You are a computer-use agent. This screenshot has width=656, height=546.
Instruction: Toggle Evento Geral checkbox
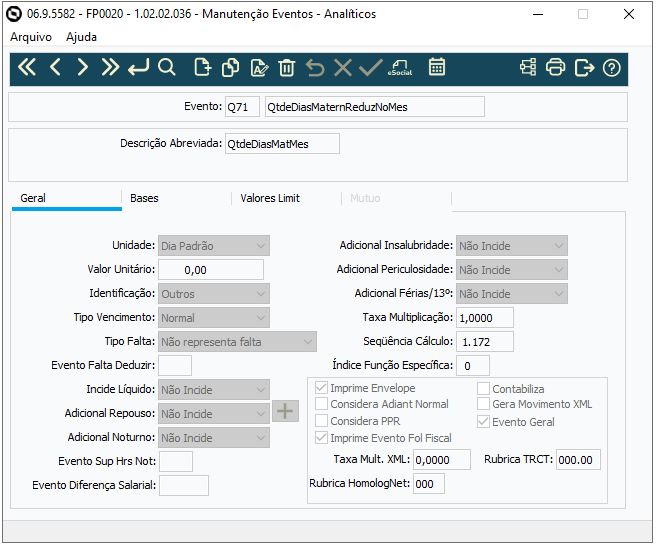point(483,421)
